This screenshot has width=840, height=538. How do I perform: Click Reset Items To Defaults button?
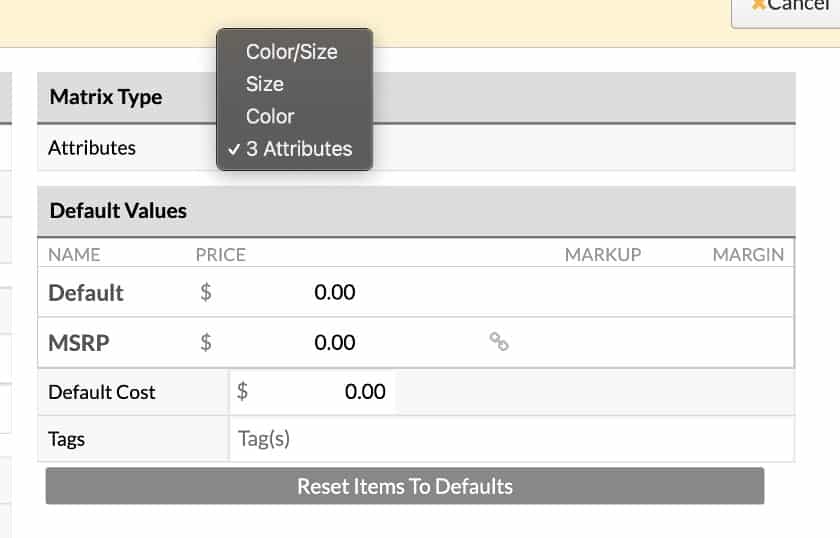point(405,486)
